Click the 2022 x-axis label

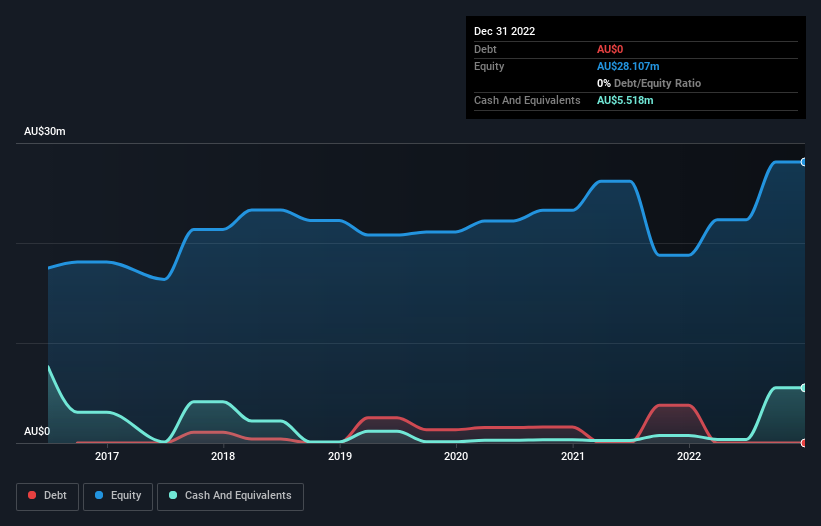[x=689, y=456]
